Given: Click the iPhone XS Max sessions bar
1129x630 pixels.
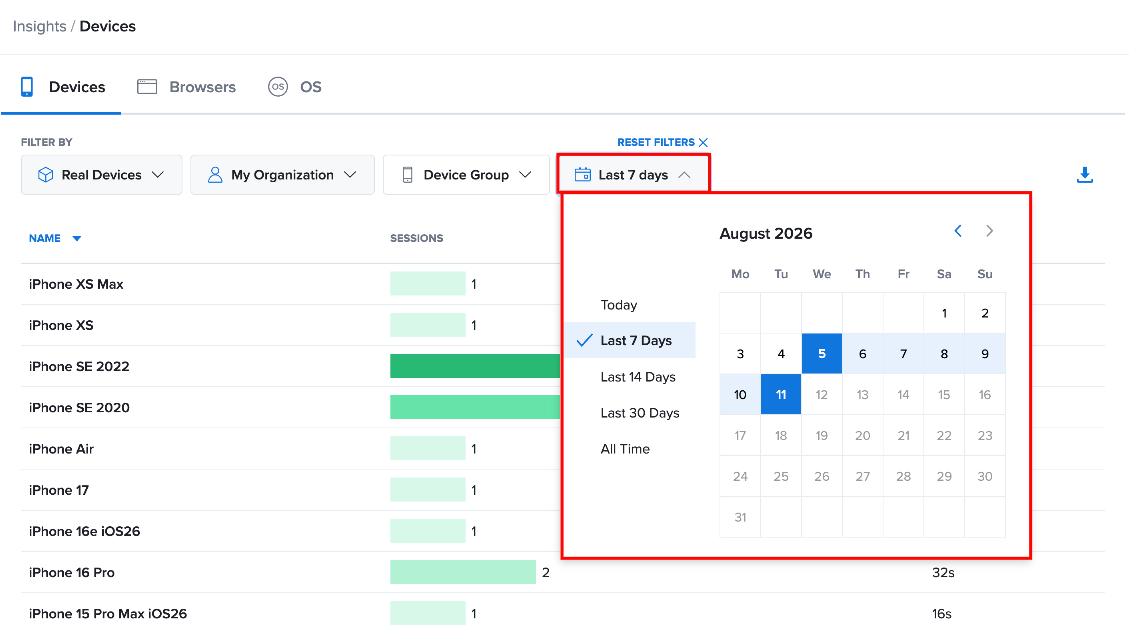Looking at the screenshot, I should click(428, 284).
